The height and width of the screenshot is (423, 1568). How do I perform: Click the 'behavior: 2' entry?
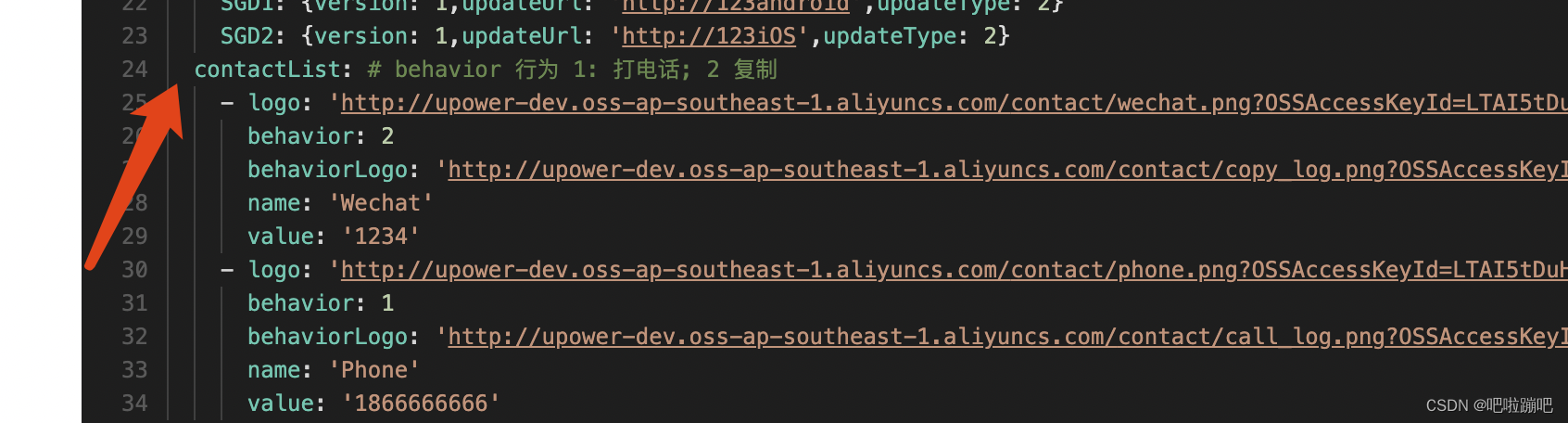point(321,136)
